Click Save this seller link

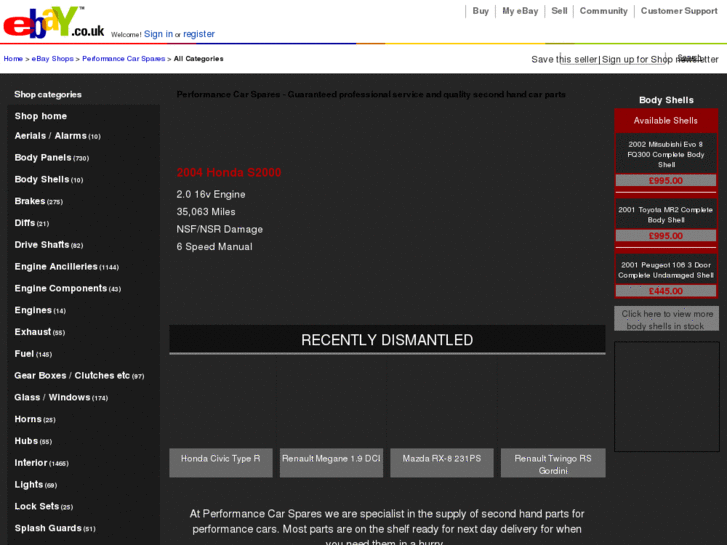pos(564,59)
